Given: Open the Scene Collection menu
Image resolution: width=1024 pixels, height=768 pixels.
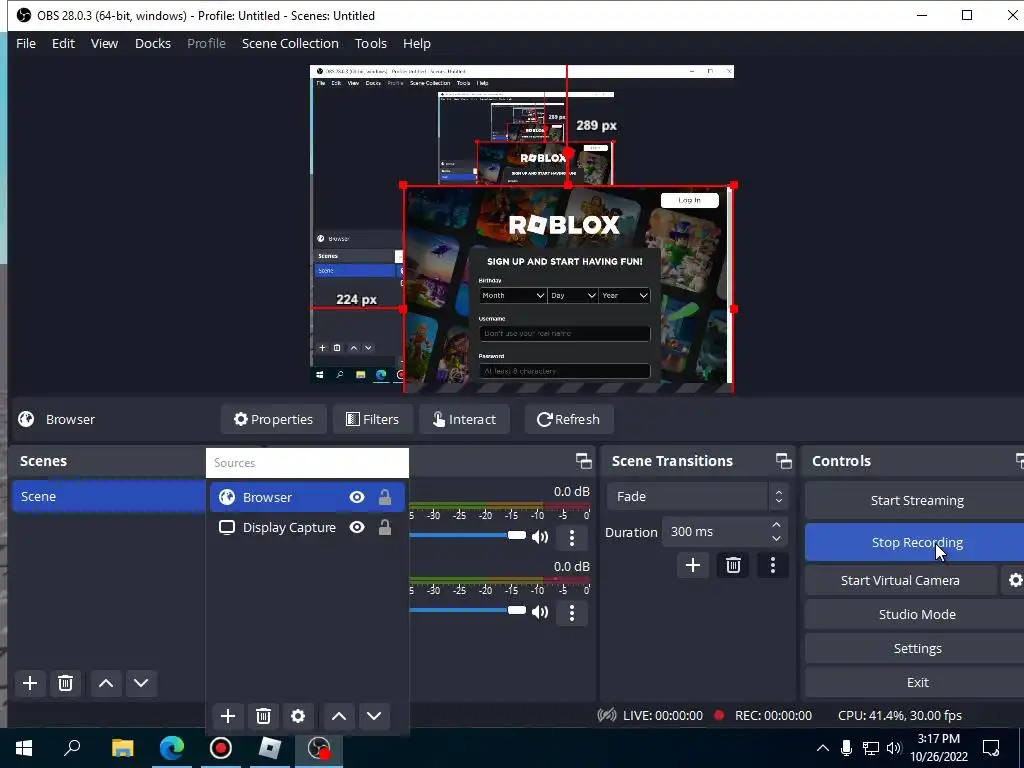Looking at the screenshot, I should point(291,43).
